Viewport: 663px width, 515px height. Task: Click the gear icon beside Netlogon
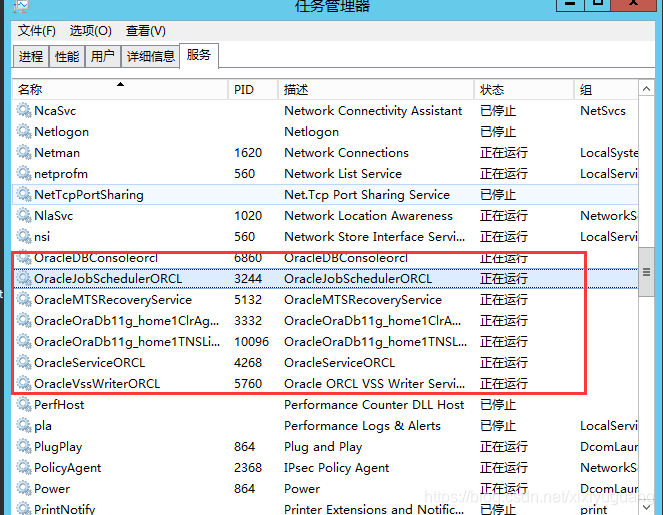coord(24,131)
